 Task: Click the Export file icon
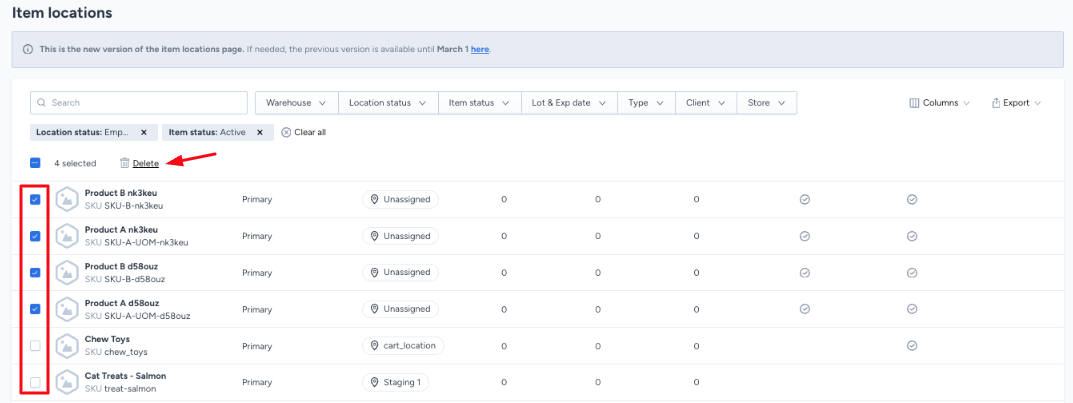[996, 103]
